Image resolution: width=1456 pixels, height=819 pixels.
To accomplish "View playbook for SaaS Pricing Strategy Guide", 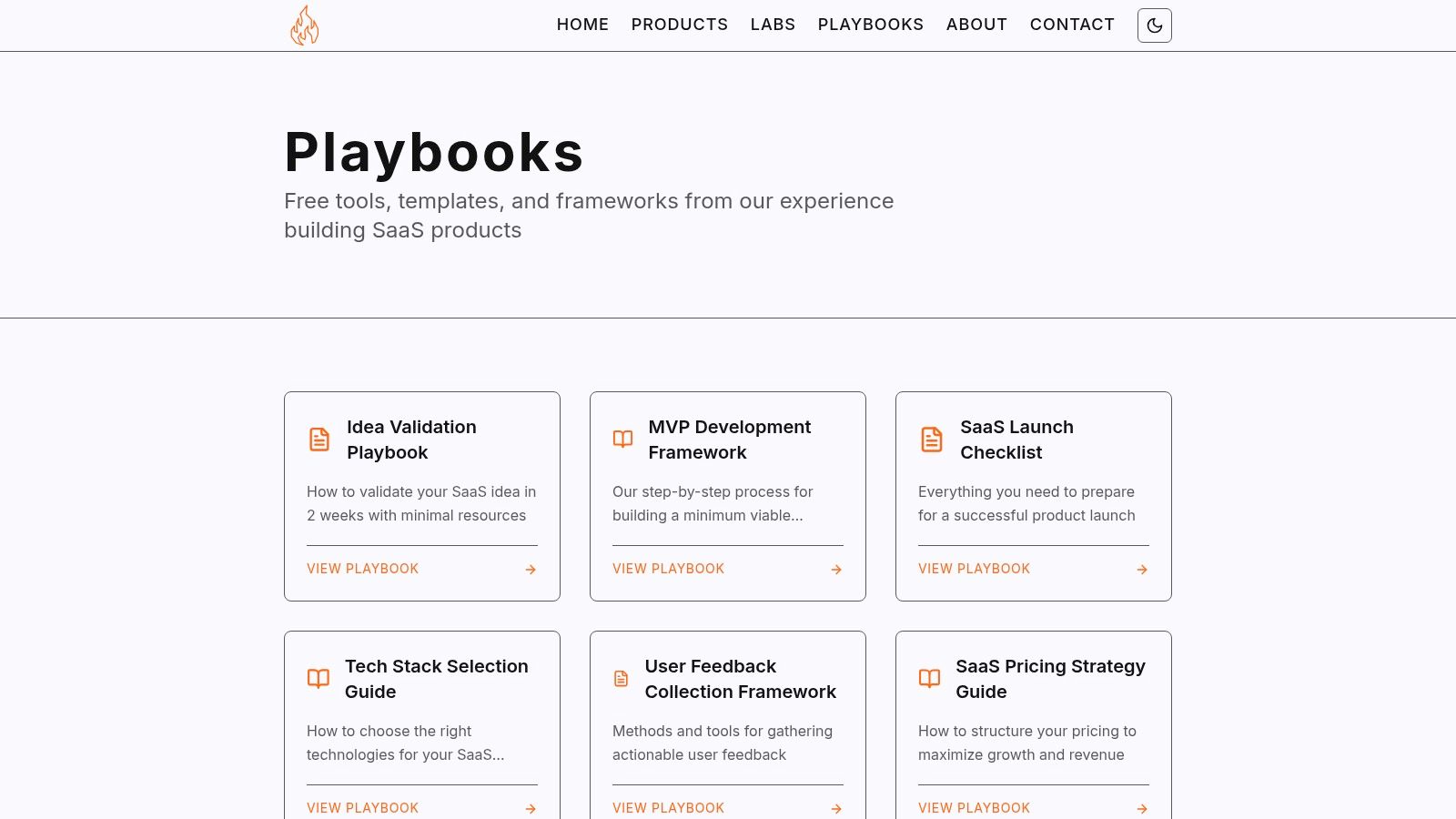I will click(974, 808).
